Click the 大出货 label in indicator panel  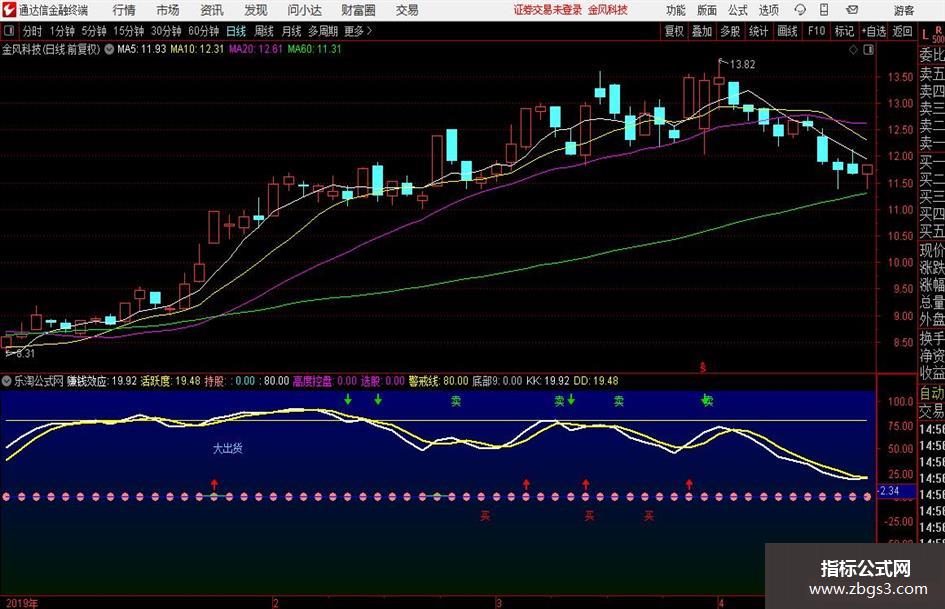pyautogui.click(x=228, y=449)
